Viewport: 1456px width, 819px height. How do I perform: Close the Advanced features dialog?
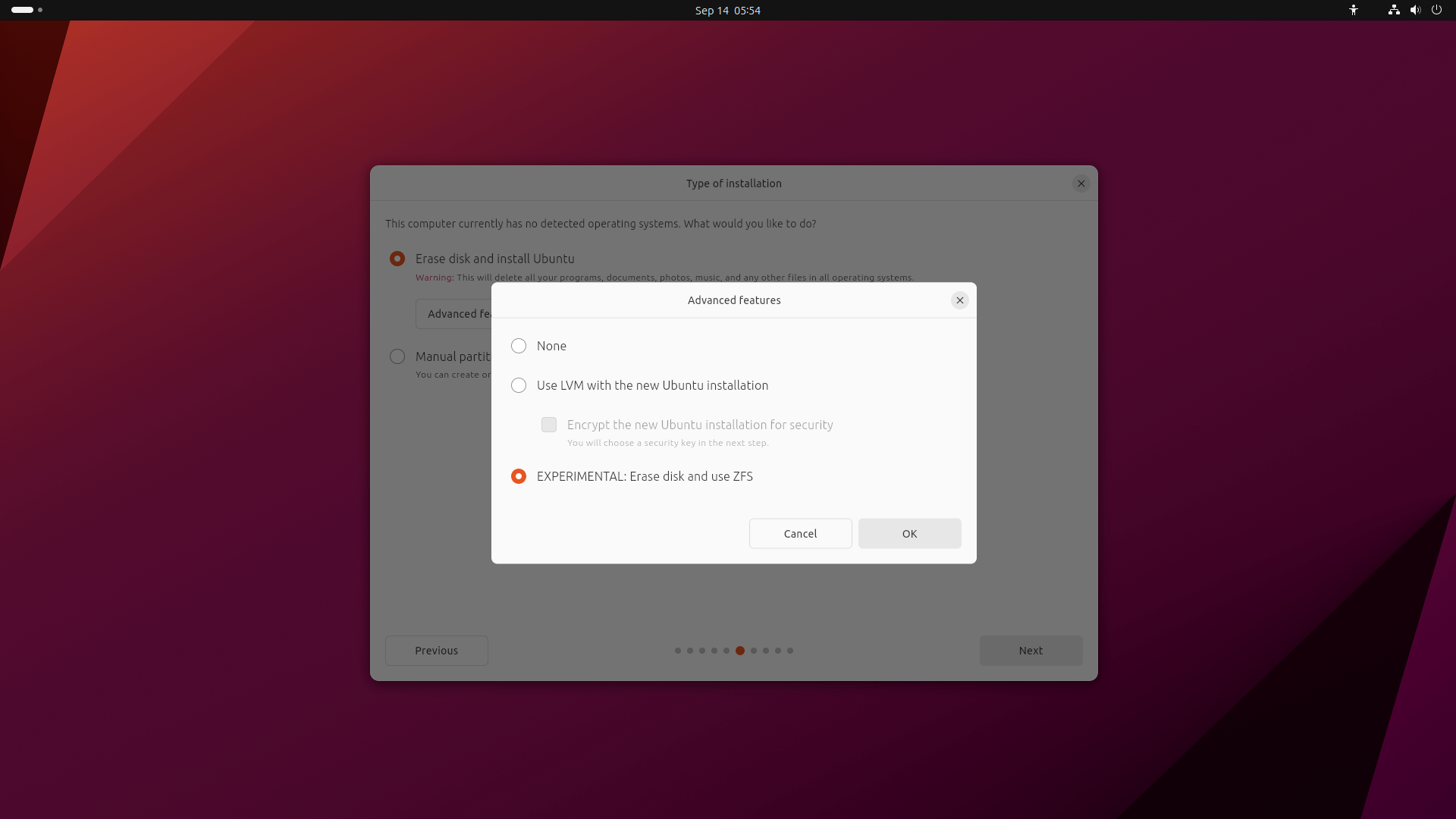(x=959, y=300)
